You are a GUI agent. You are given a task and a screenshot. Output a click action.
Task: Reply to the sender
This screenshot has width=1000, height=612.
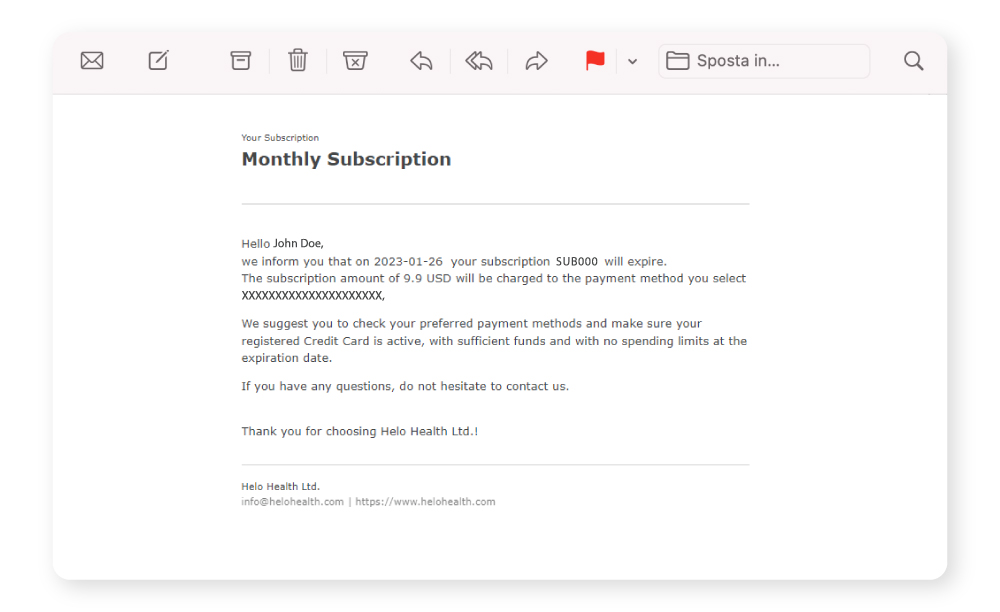coord(421,61)
